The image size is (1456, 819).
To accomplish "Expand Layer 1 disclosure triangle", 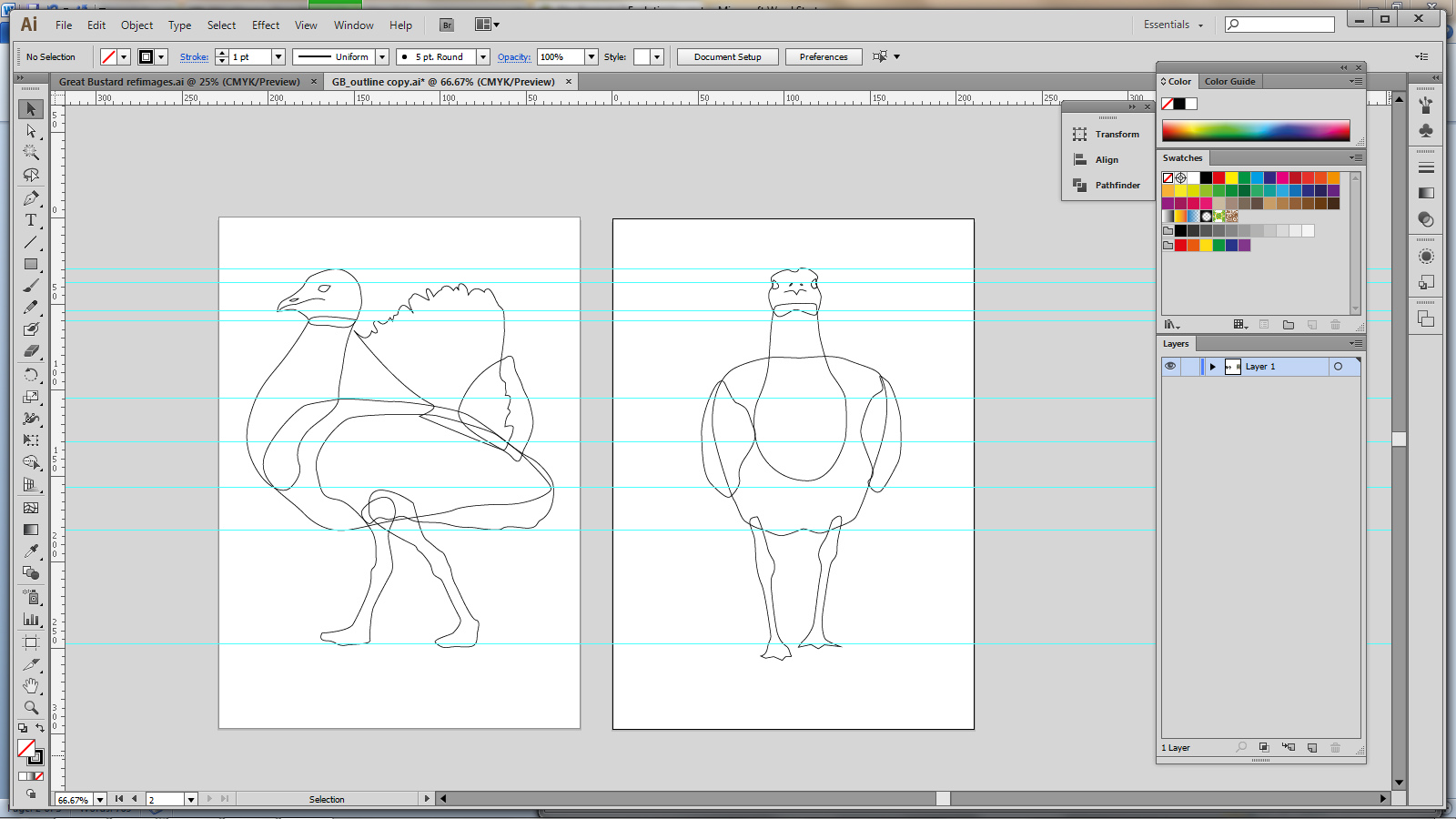I will 1212,367.
